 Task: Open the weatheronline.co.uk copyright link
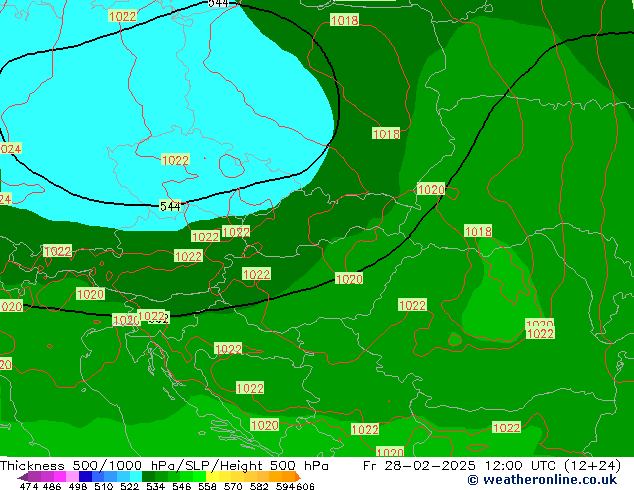coord(542,480)
